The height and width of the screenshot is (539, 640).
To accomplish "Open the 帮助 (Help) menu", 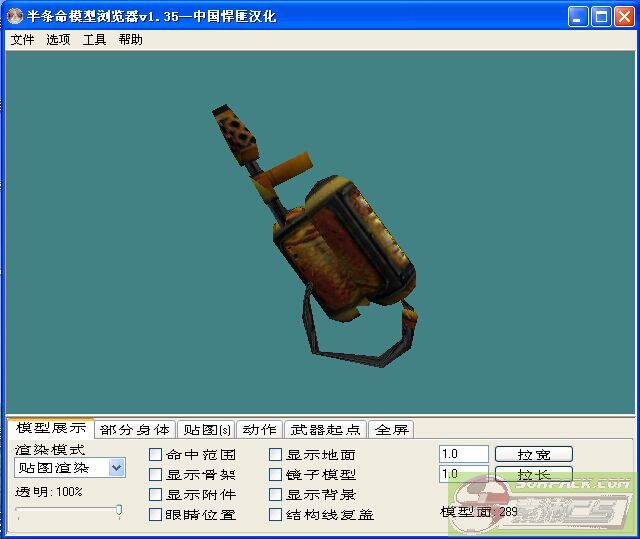I will pos(130,40).
